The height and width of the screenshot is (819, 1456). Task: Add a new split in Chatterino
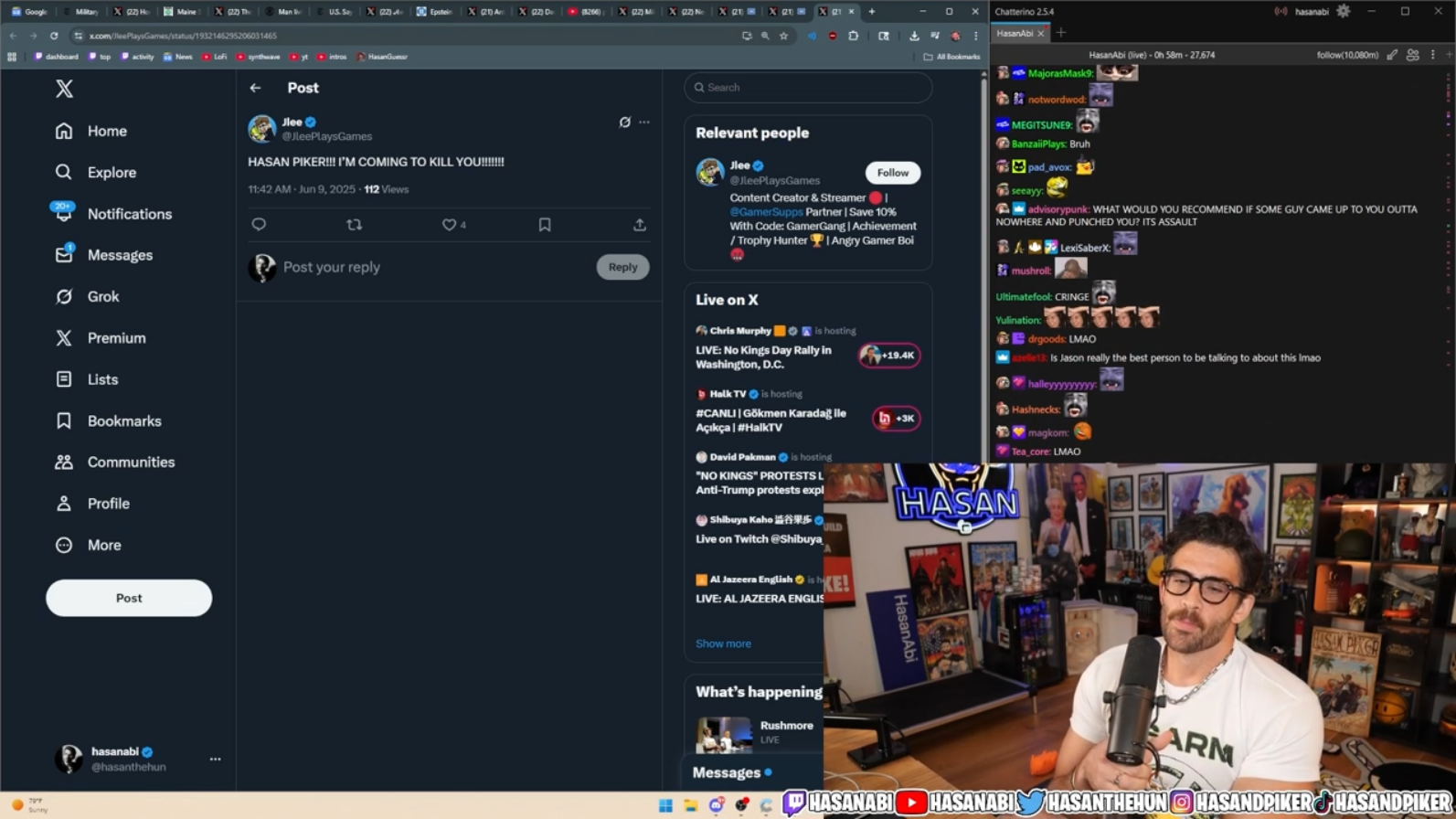pos(1450,55)
